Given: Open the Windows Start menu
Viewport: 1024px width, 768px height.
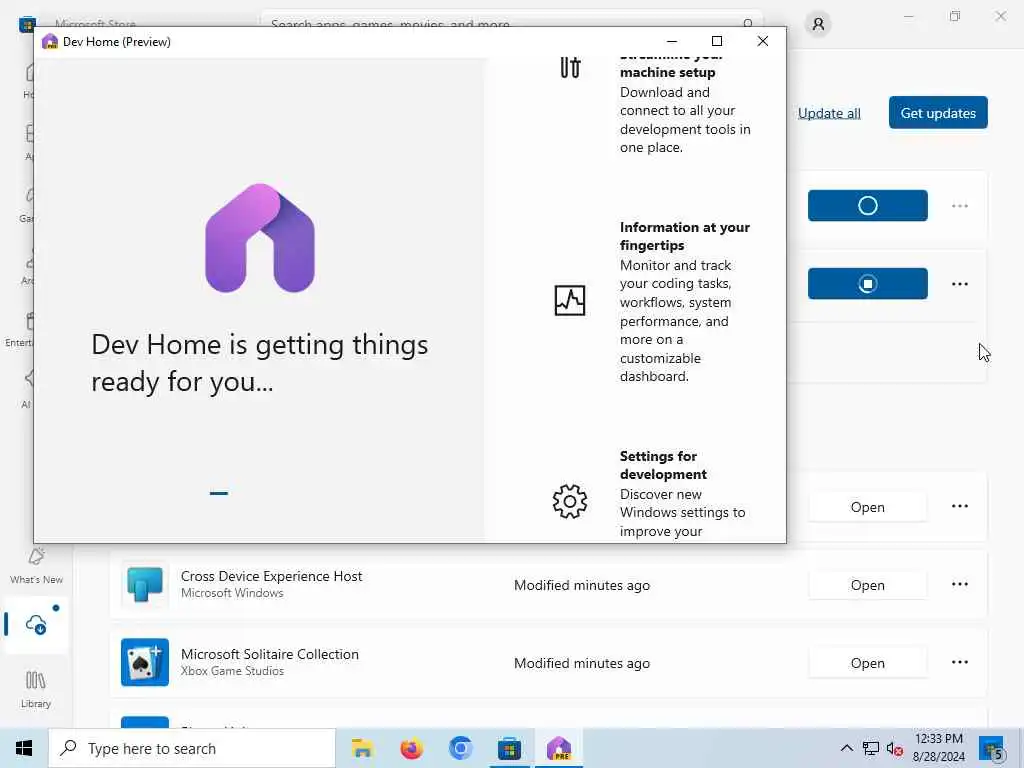Looking at the screenshot, I should pos(24,748).
